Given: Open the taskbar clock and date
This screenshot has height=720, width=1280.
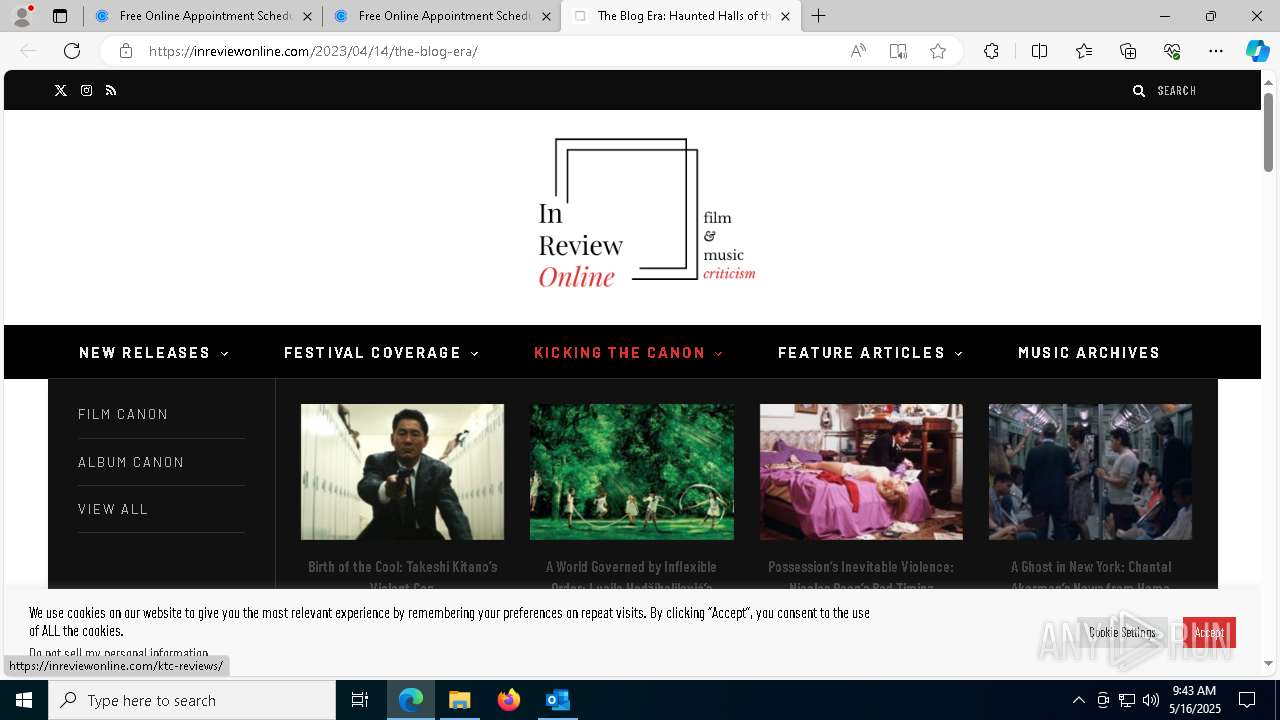Looking at the screenshot, I should click(1196, 700).
